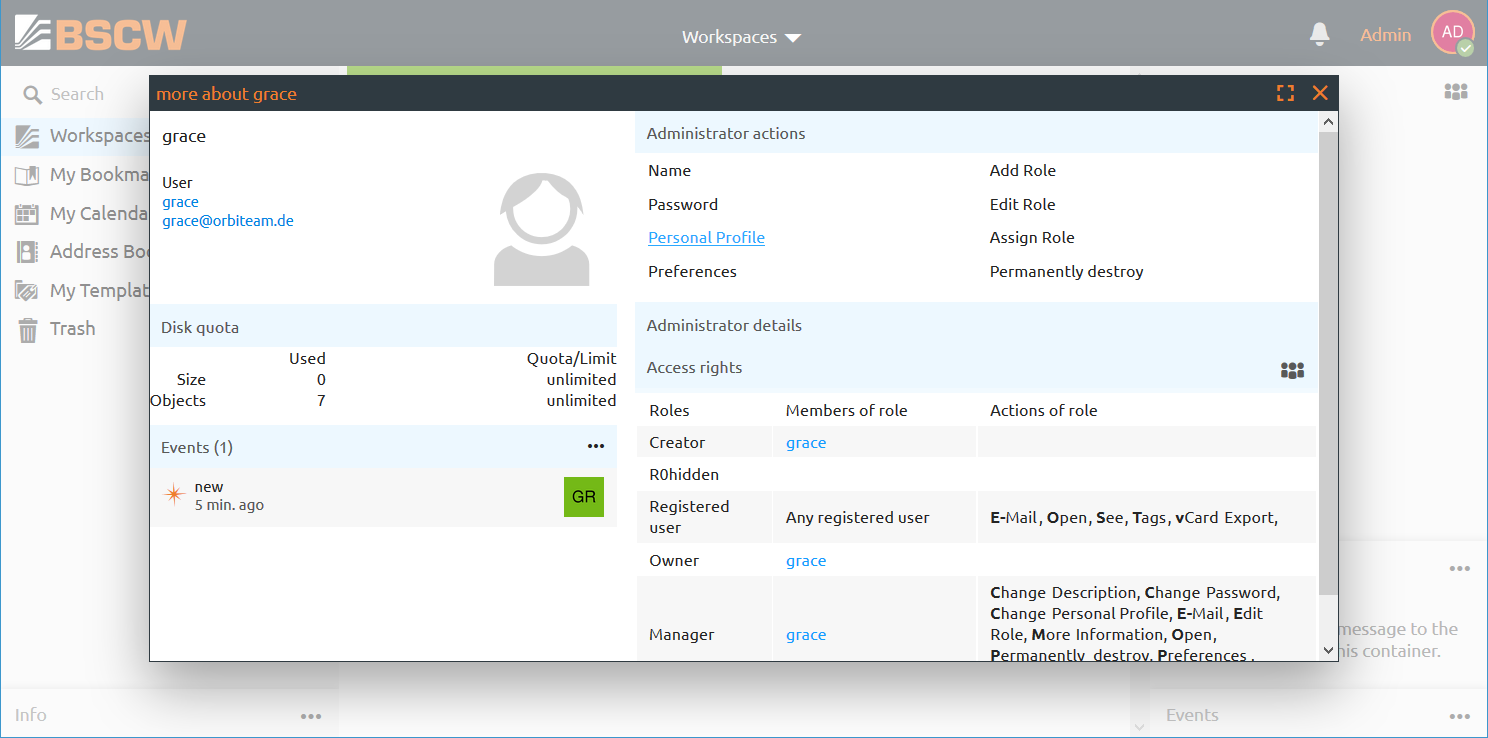Click the Workspaces sidebar icon
Viewport: 1488px width, 738px height.
tap(28, 136)
